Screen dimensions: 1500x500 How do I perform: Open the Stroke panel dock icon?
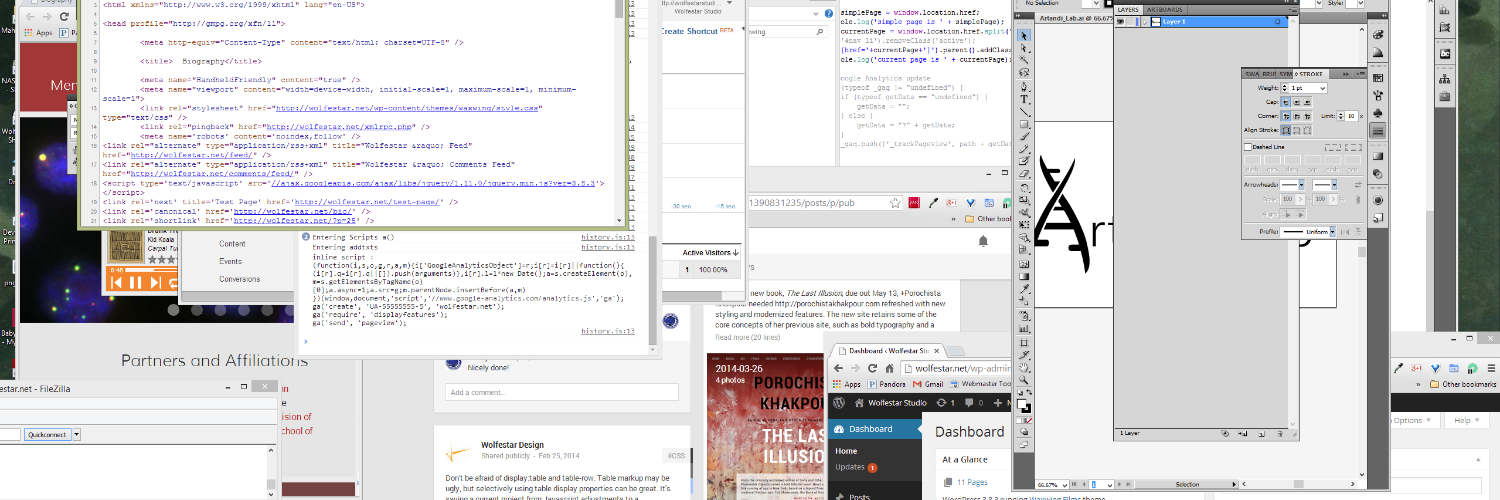coord(1377,130)
